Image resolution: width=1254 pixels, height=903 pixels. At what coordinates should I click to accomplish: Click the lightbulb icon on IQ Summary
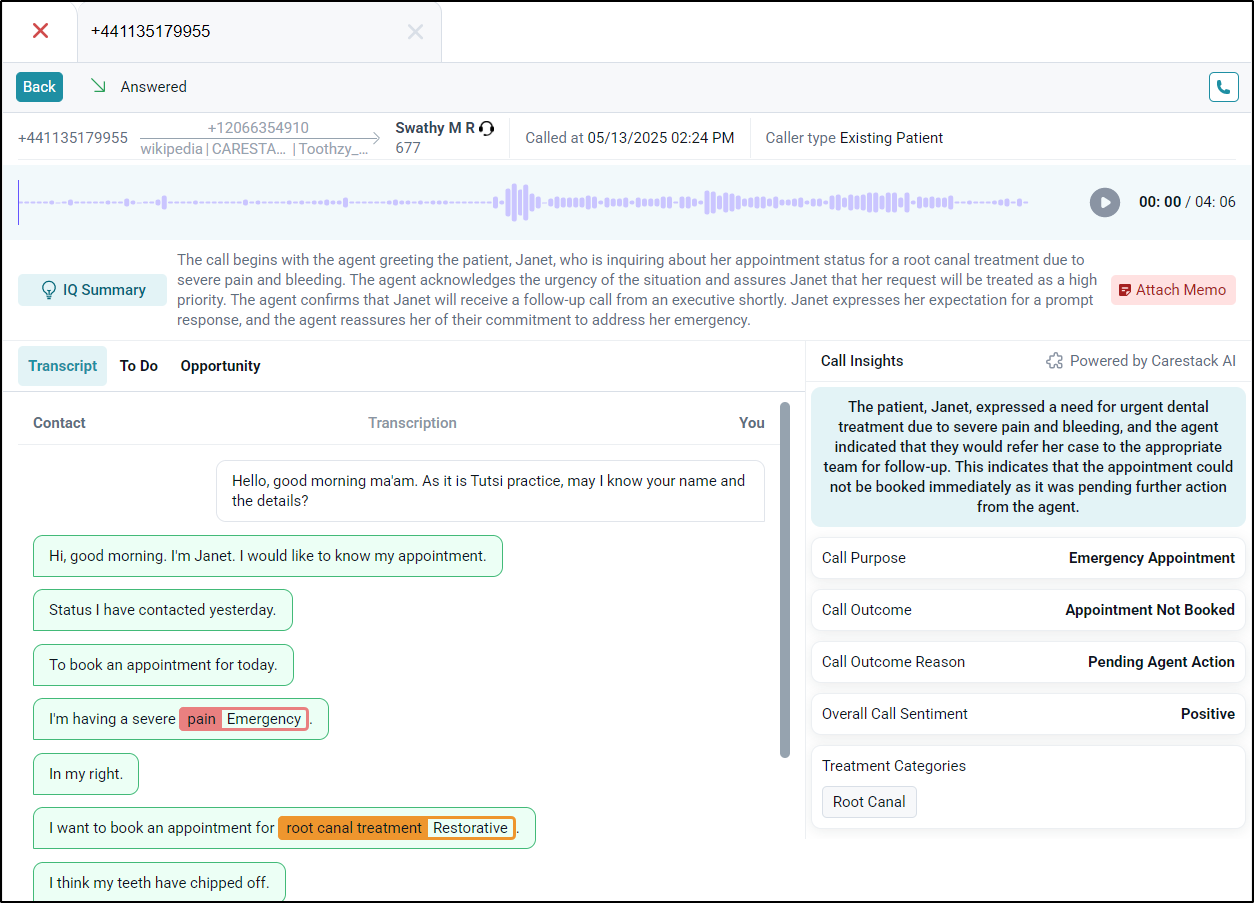(x=49, y=290)
